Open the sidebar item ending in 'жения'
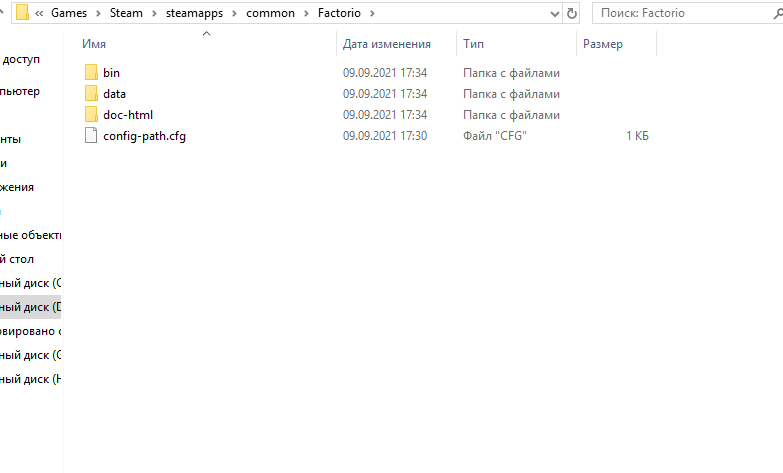The width and height of the screenshot is (783, 473). [x=17, y=187]
